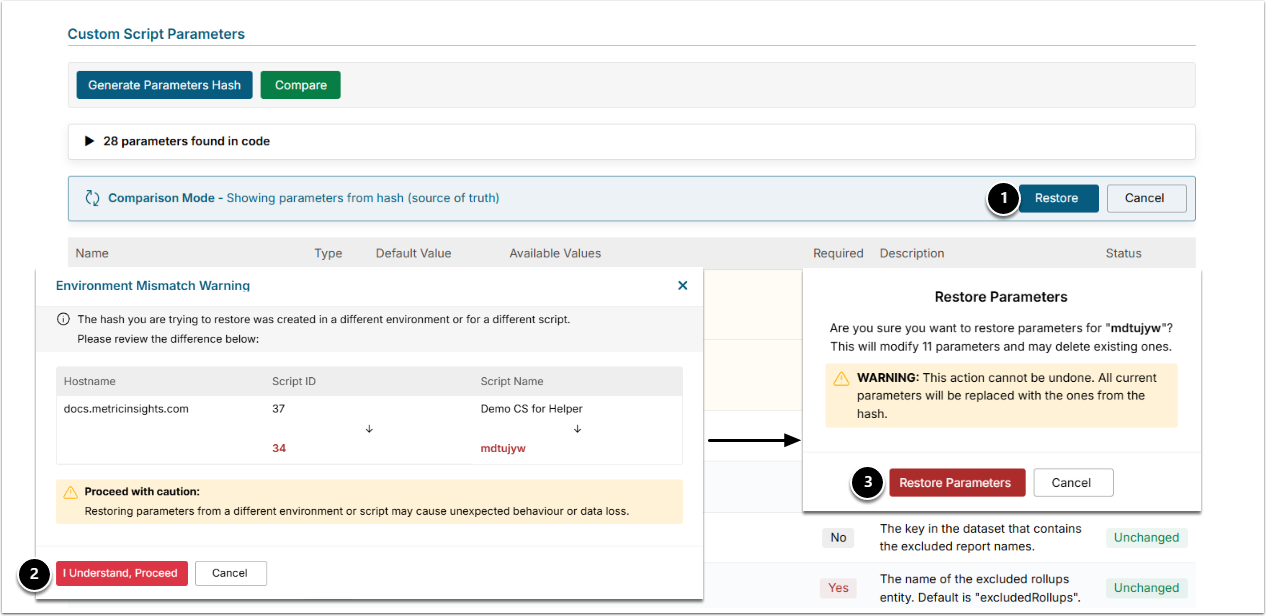
Task: Cancel the Restore Parameters dialog
Action: 1072,482
